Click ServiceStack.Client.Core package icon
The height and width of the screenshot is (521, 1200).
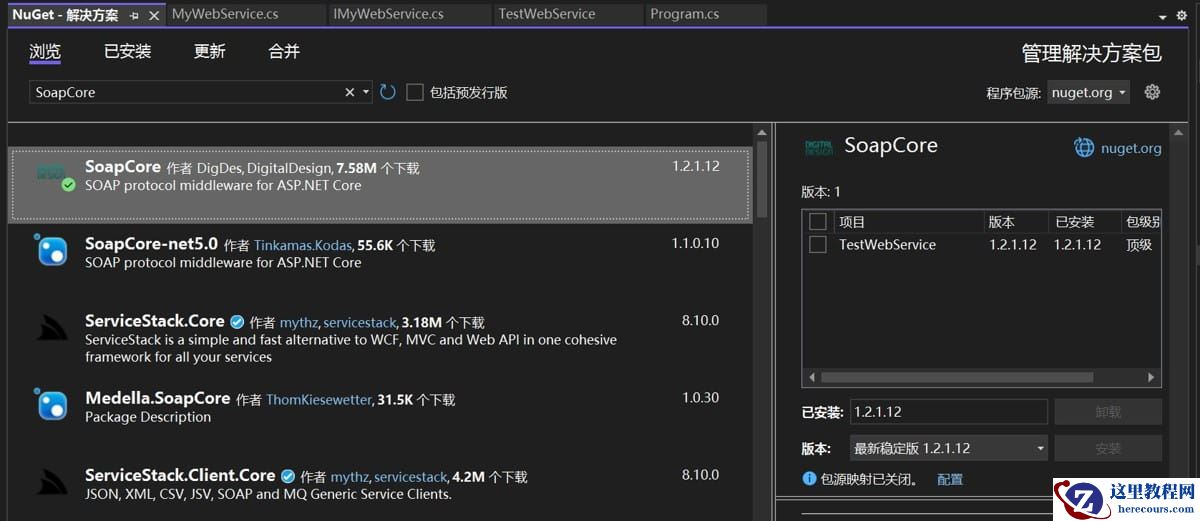pos(51,482)
